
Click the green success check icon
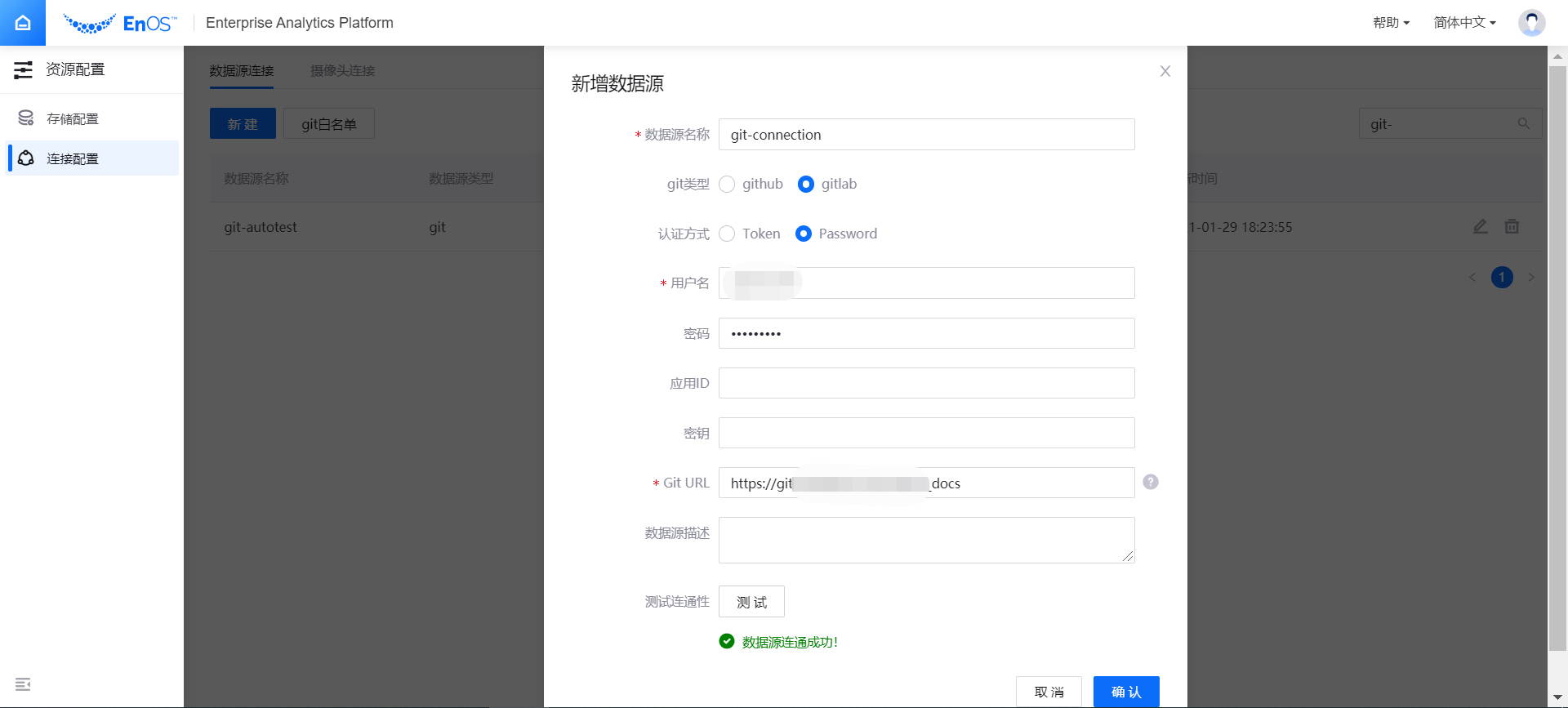[727, 641]
